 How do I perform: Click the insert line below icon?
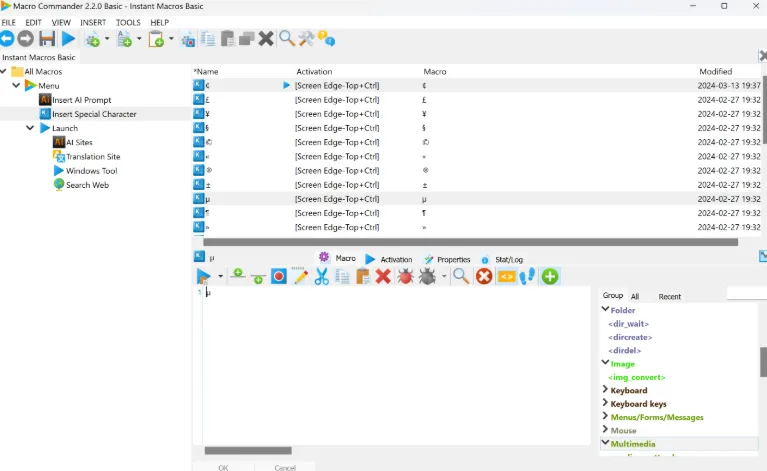click(x=258, y=278)
